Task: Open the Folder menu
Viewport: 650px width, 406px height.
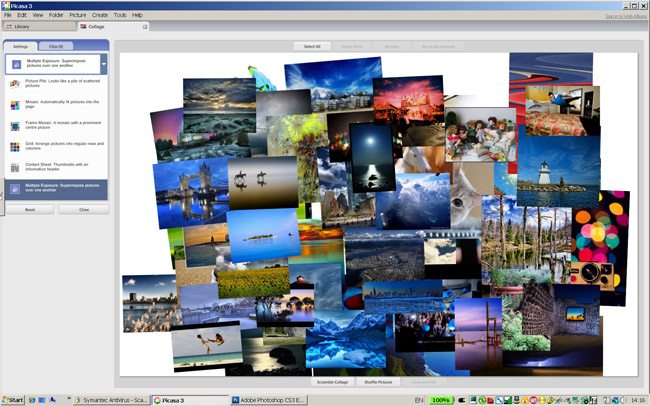Action: 56,15
